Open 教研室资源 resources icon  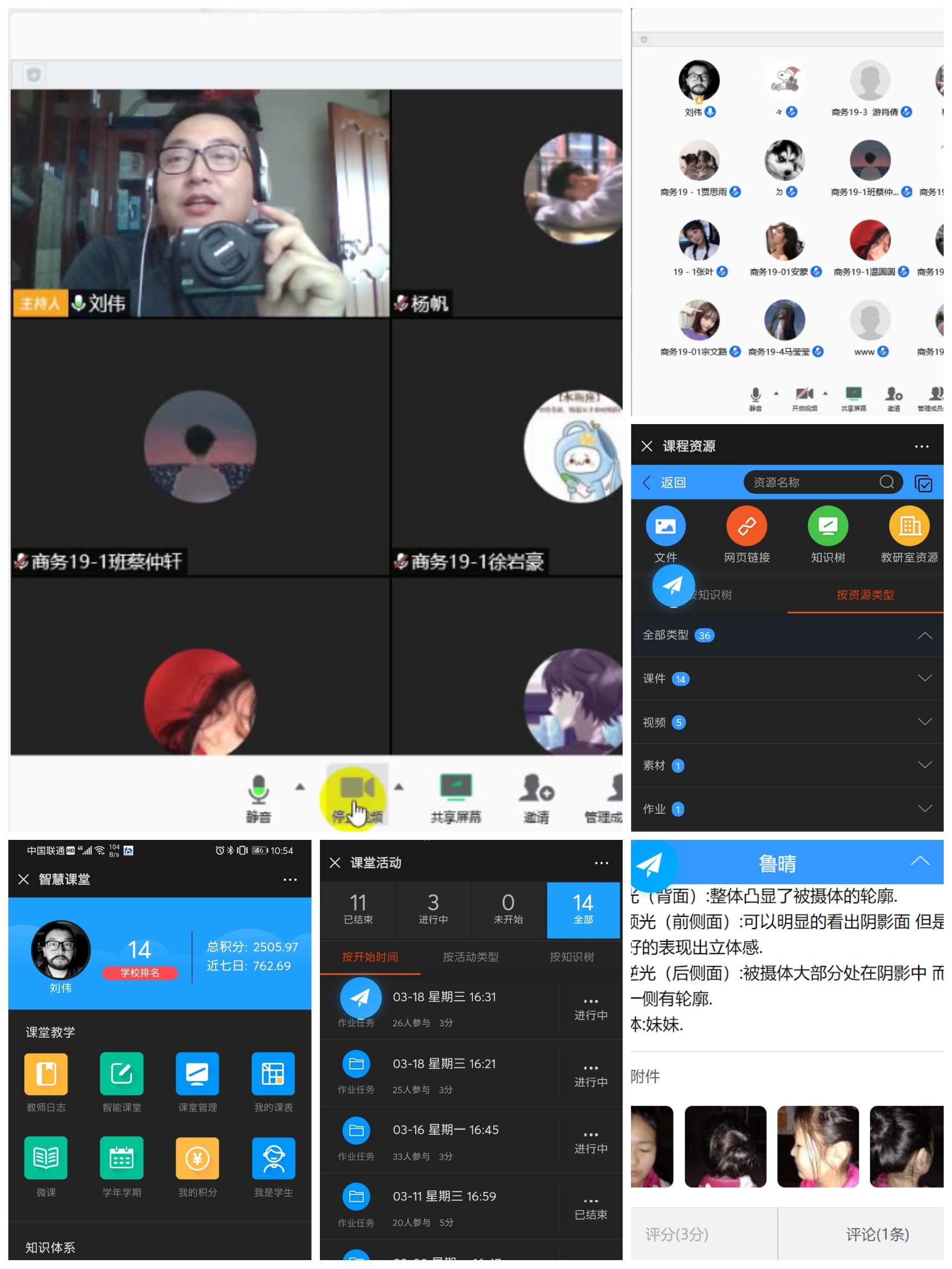(x=909, y=526)
